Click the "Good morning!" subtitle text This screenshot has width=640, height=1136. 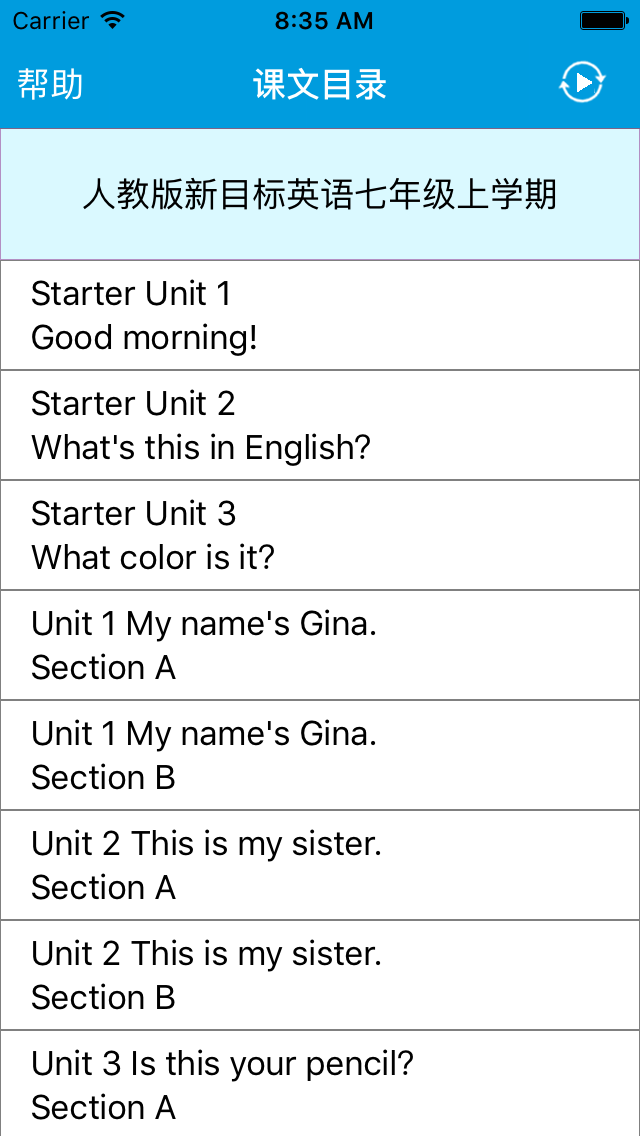pos(144,338)
